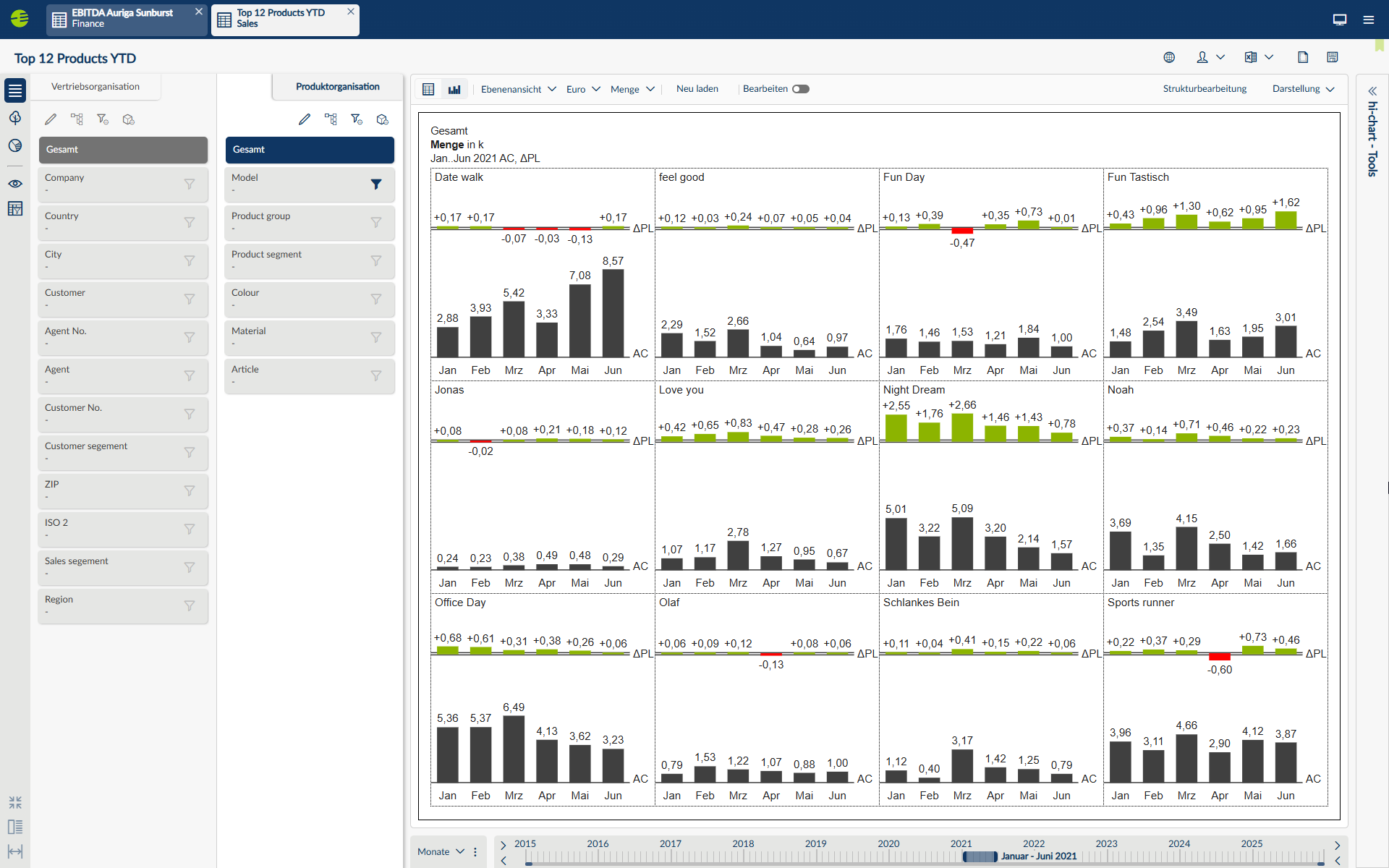Click the pie chart sidebar icon

(15, 145)
